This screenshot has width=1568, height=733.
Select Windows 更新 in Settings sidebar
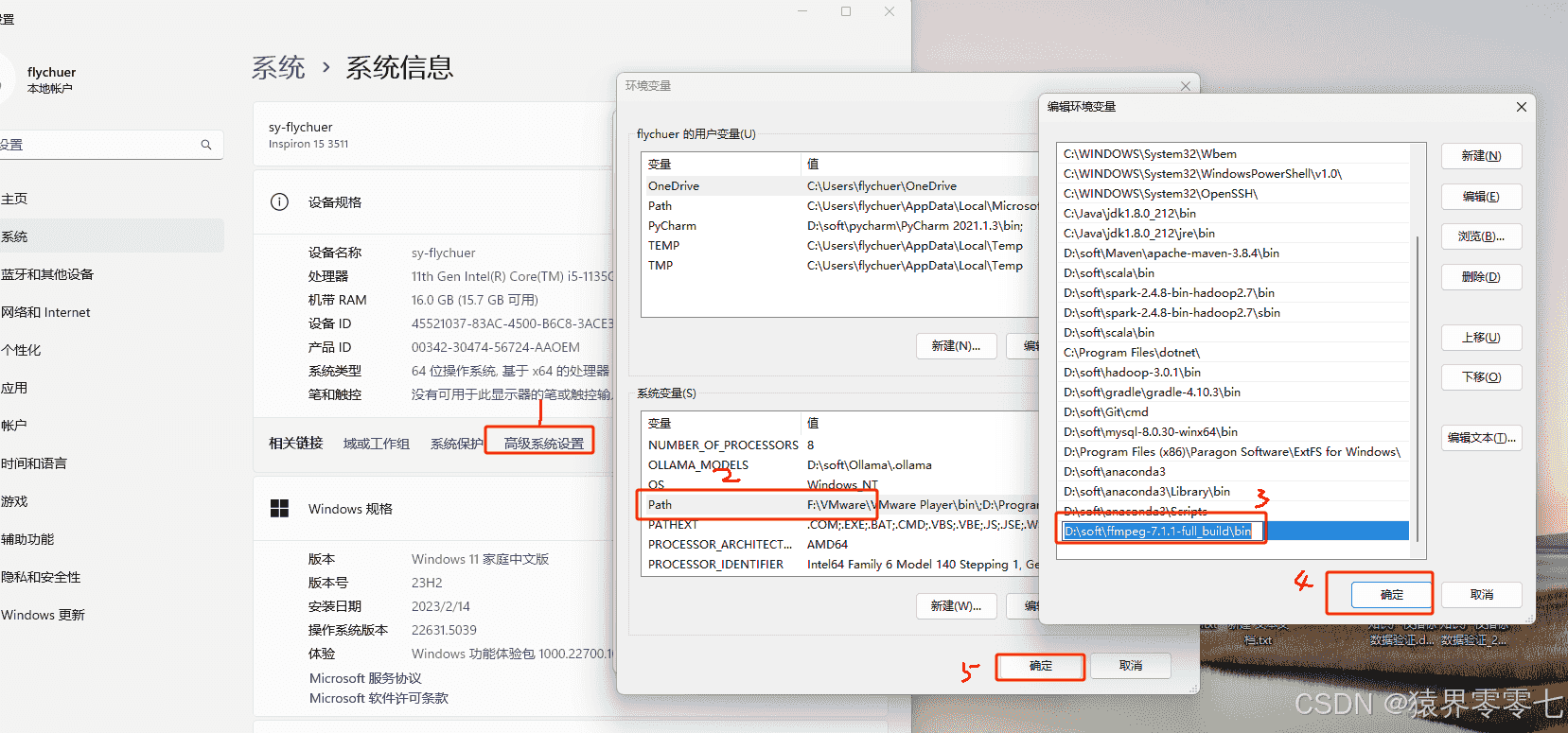[x=112, y=615]
